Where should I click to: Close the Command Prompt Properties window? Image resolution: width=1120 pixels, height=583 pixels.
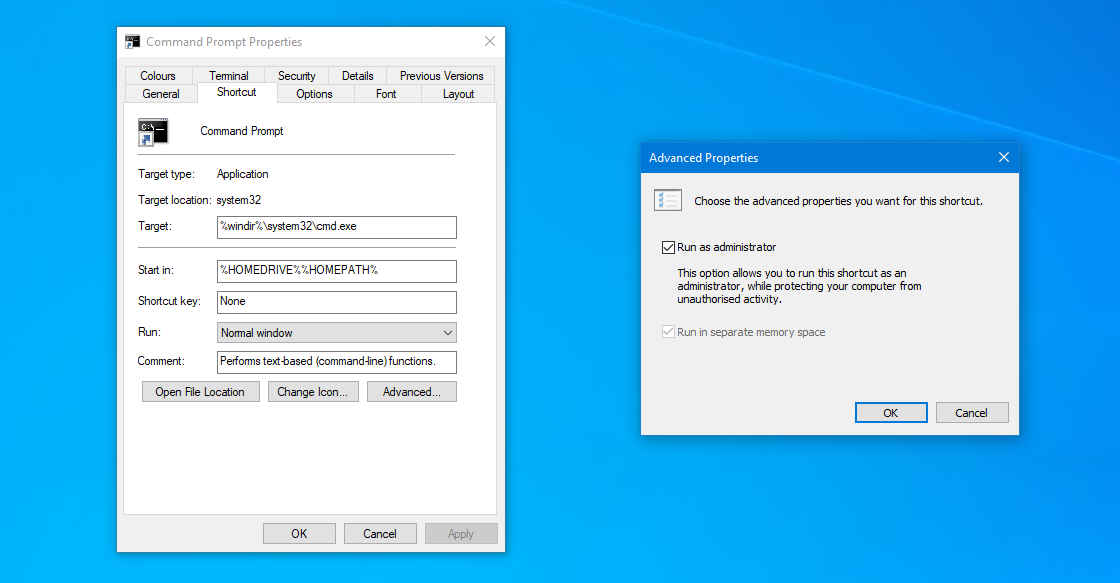tap(490, 41)
